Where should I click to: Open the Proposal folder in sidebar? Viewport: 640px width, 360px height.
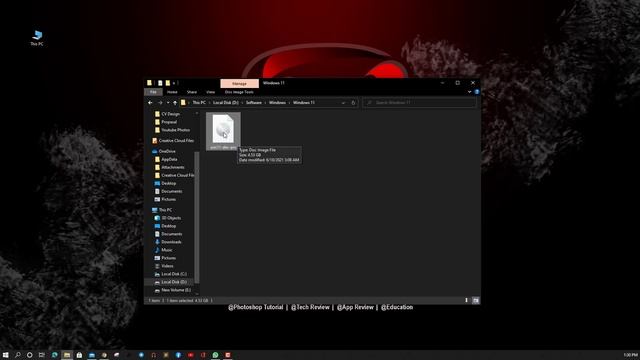(169, 122)
